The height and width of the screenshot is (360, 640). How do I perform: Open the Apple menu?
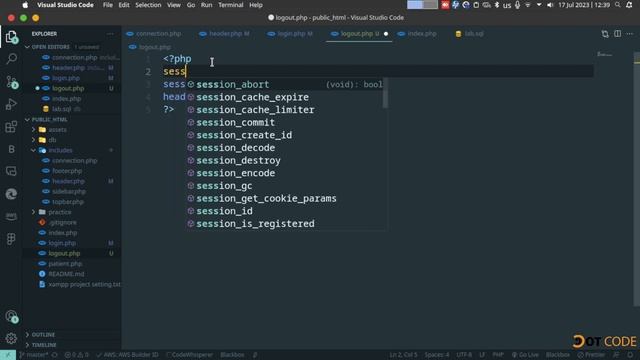point(25,5)
